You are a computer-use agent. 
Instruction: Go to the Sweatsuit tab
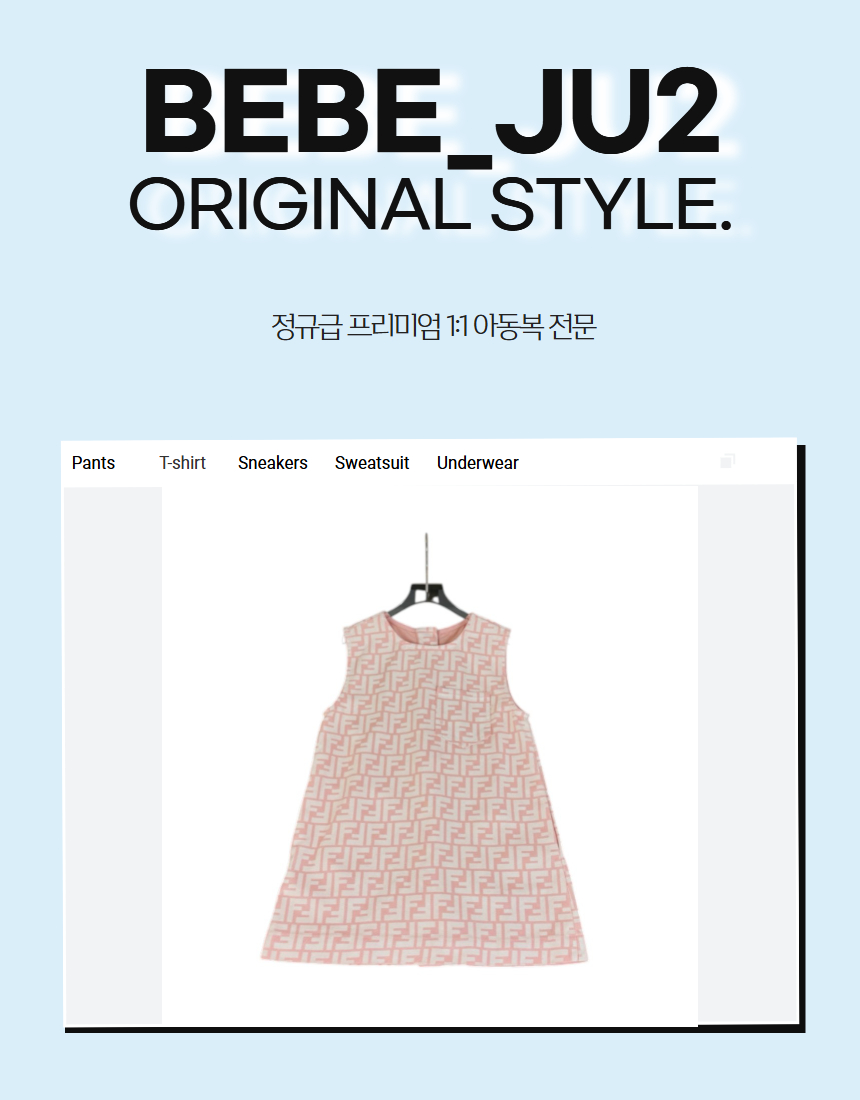click(x=372, y=463)
